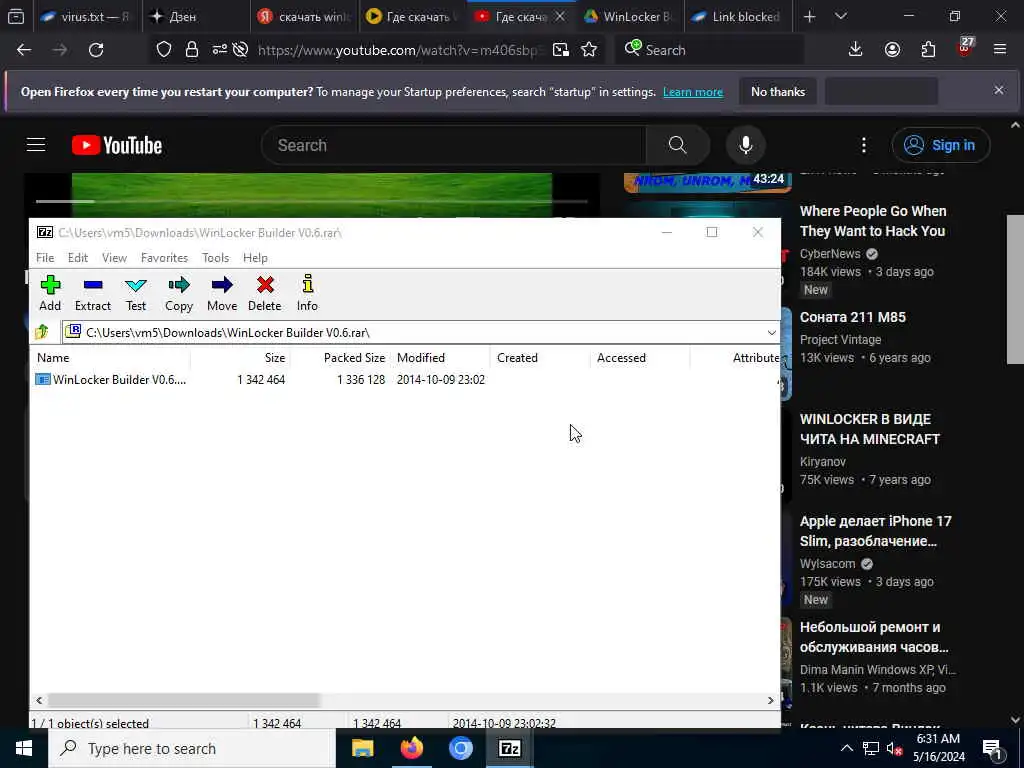Open the Learn more link in notification
1024x768 pixels.
click(x=693, y=92)
